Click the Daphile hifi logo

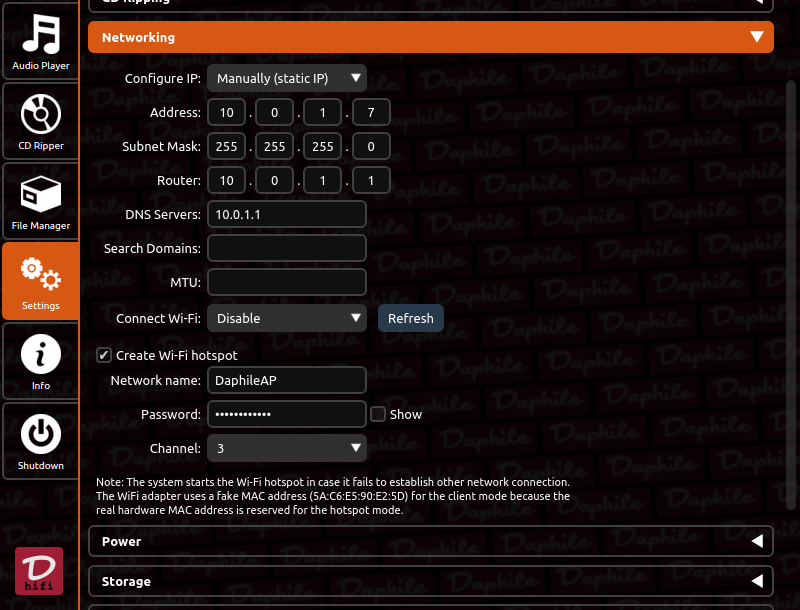coord(39,571)
